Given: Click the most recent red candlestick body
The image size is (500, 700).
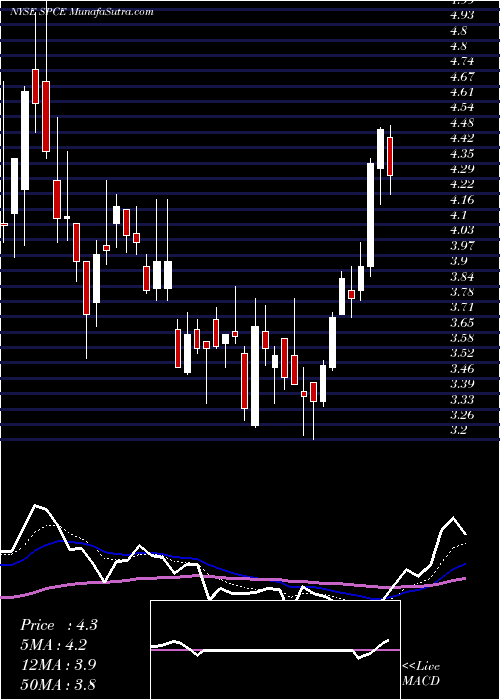Looking at the screenshot, I should point(390,156).
